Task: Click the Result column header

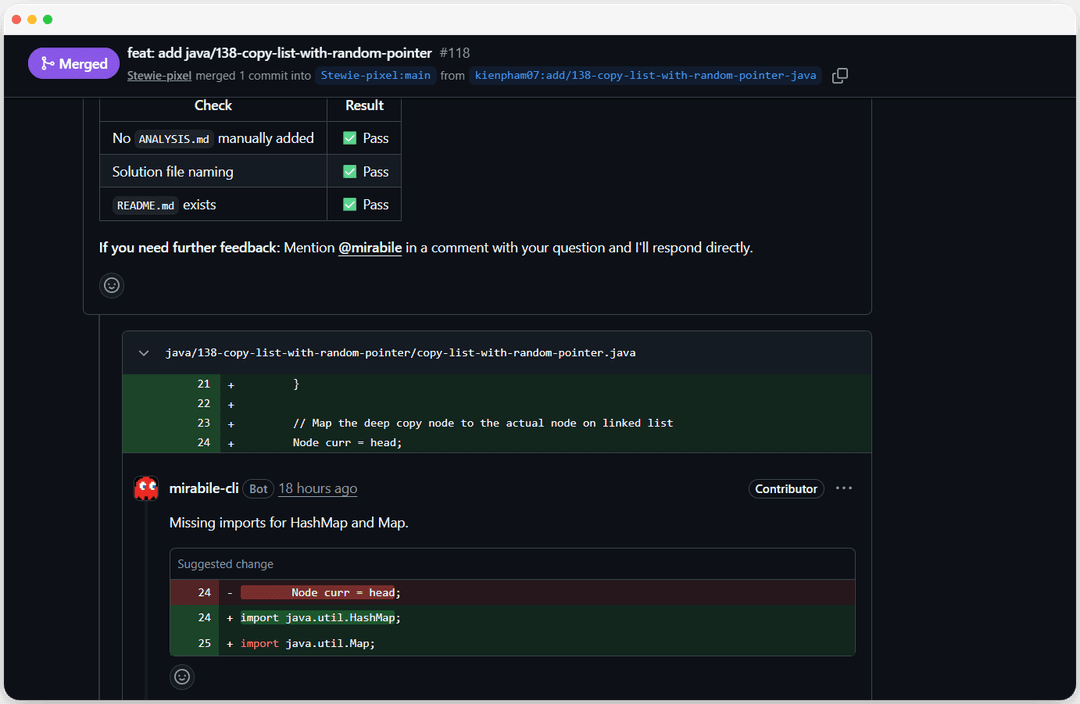Action: [364, 105]
